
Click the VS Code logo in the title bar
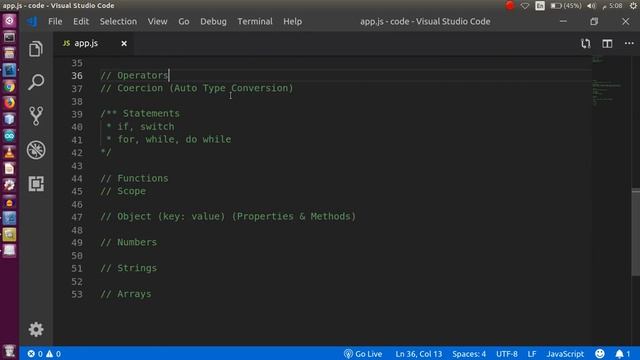coord(32,21)
